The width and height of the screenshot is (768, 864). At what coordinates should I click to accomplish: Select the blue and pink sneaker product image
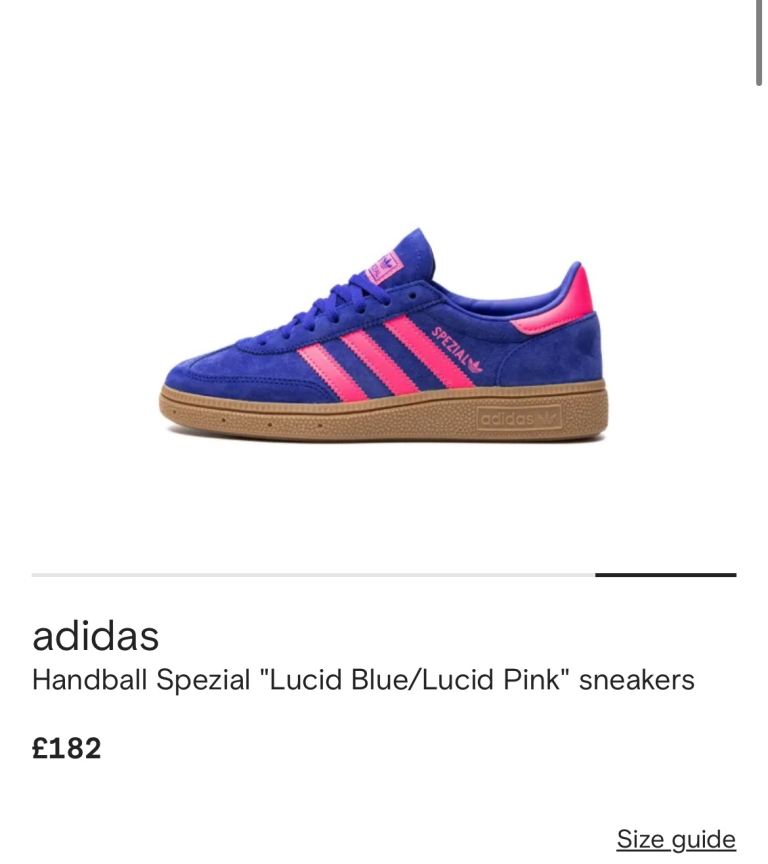(x=383, y=334)
